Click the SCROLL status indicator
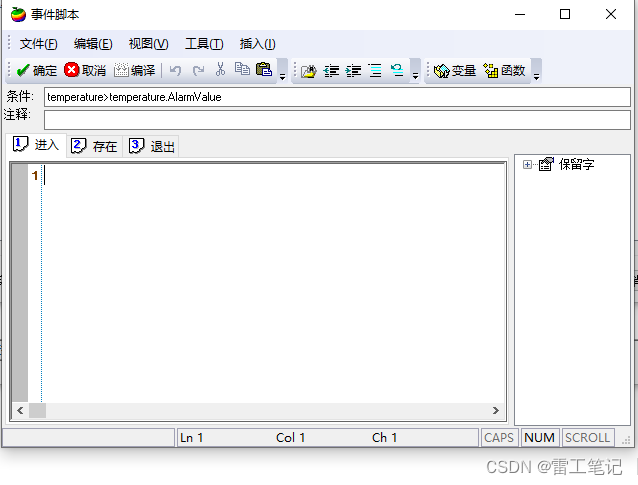638x485 pixels. click(588, 438)
